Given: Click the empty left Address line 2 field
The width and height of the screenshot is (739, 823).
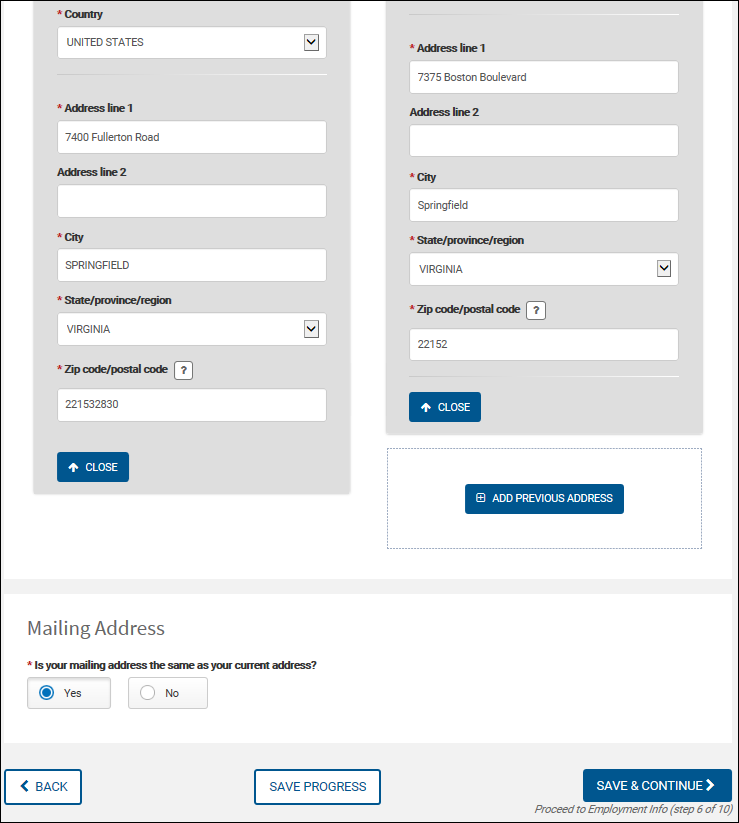Looking at the screenshot, I should coord(192,201).
